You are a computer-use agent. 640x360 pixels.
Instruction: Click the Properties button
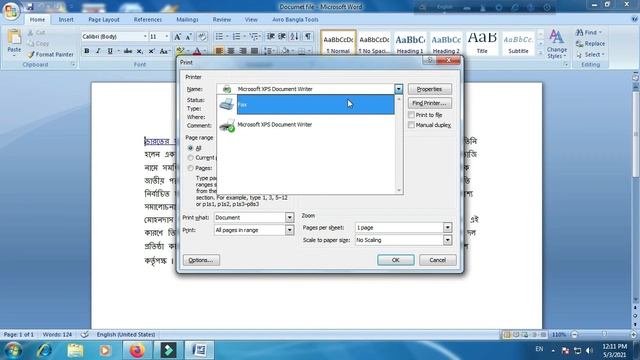429,89
